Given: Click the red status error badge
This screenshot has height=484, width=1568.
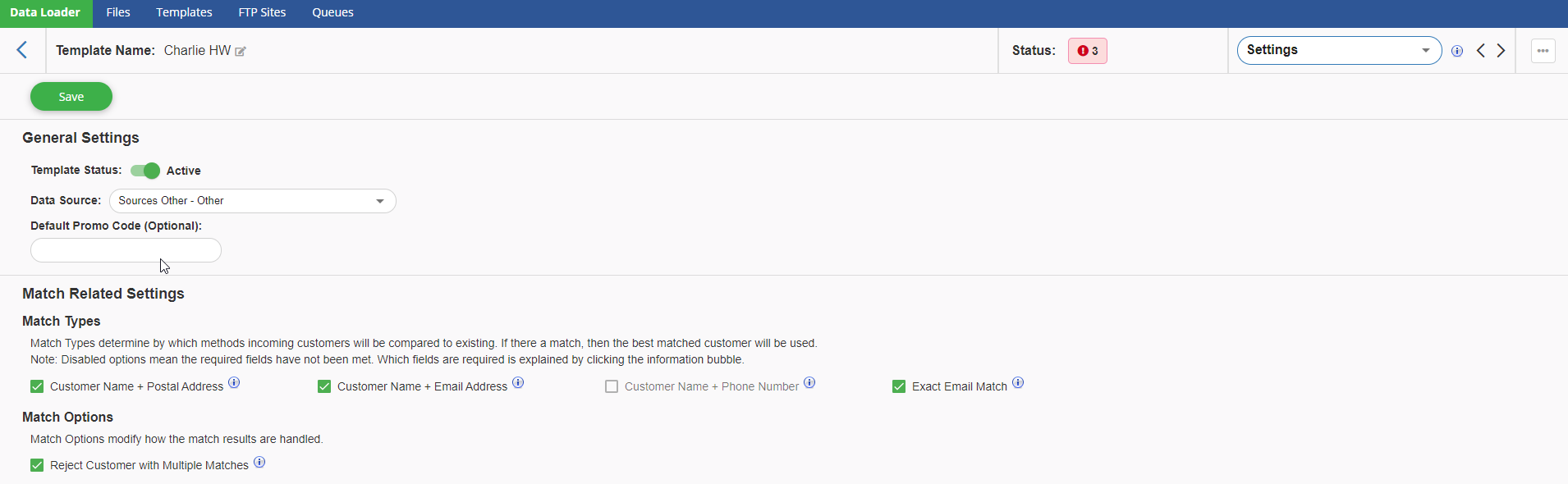Looking at the screenshot, I should [x=1087, y=51].
